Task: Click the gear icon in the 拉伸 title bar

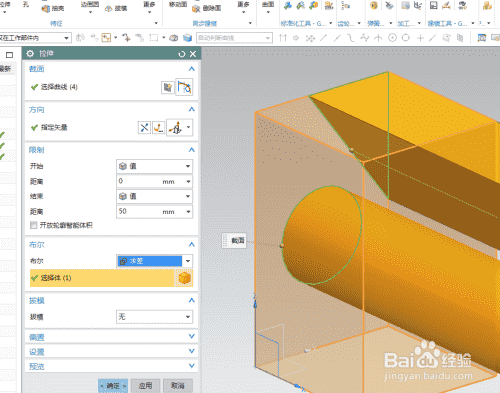Action: [x=30, y=54]
